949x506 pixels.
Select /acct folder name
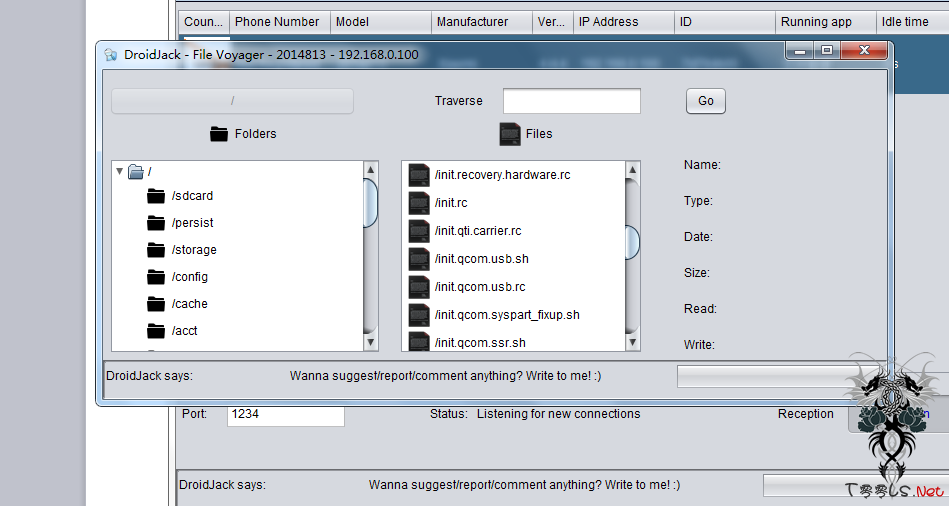point(185,330)
